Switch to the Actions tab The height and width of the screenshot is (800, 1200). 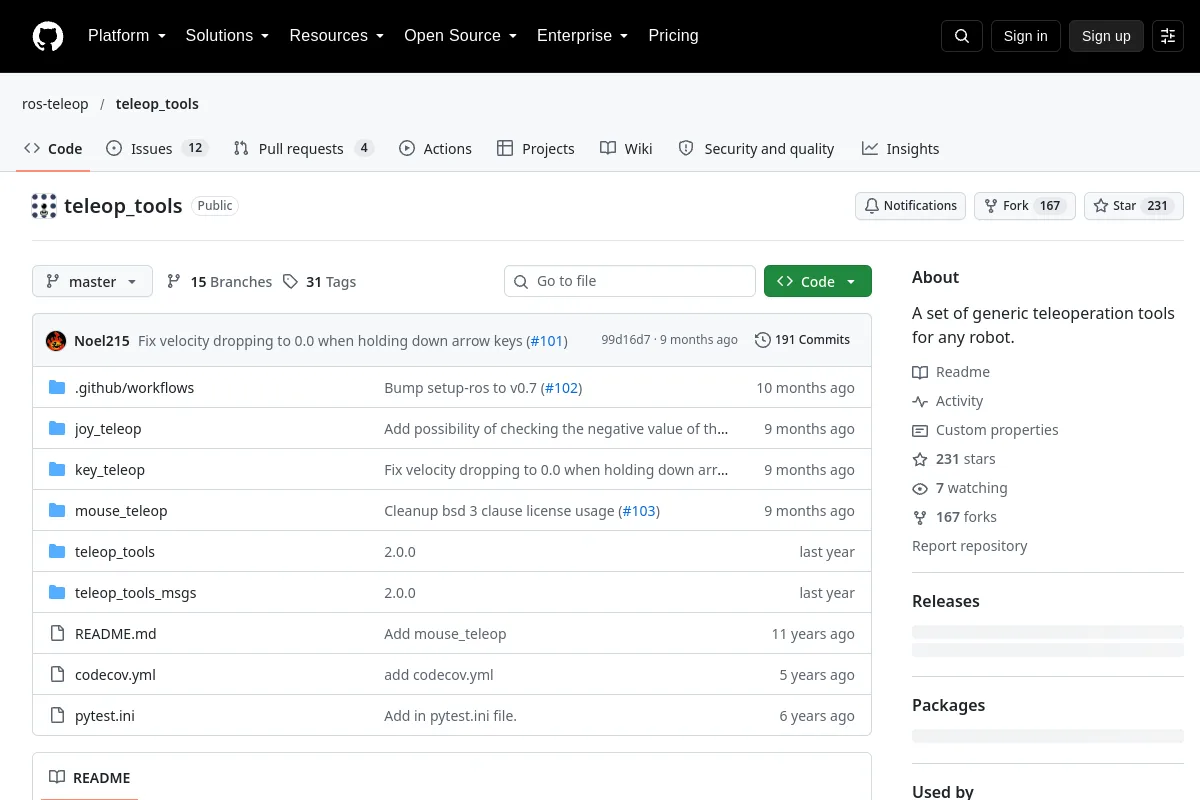[435, 148]
